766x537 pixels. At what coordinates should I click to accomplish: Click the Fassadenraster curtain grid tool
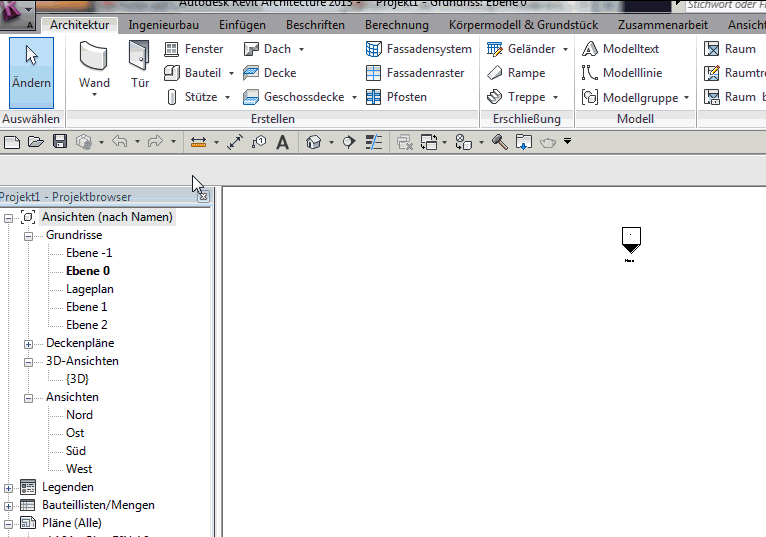click(x=415, y=73)
